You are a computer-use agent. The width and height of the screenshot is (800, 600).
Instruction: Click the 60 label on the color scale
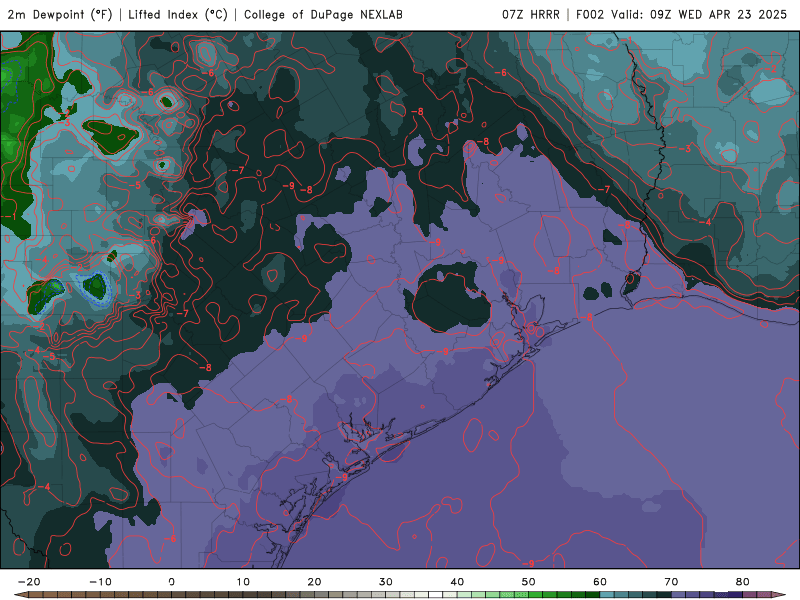coord(600,582)
